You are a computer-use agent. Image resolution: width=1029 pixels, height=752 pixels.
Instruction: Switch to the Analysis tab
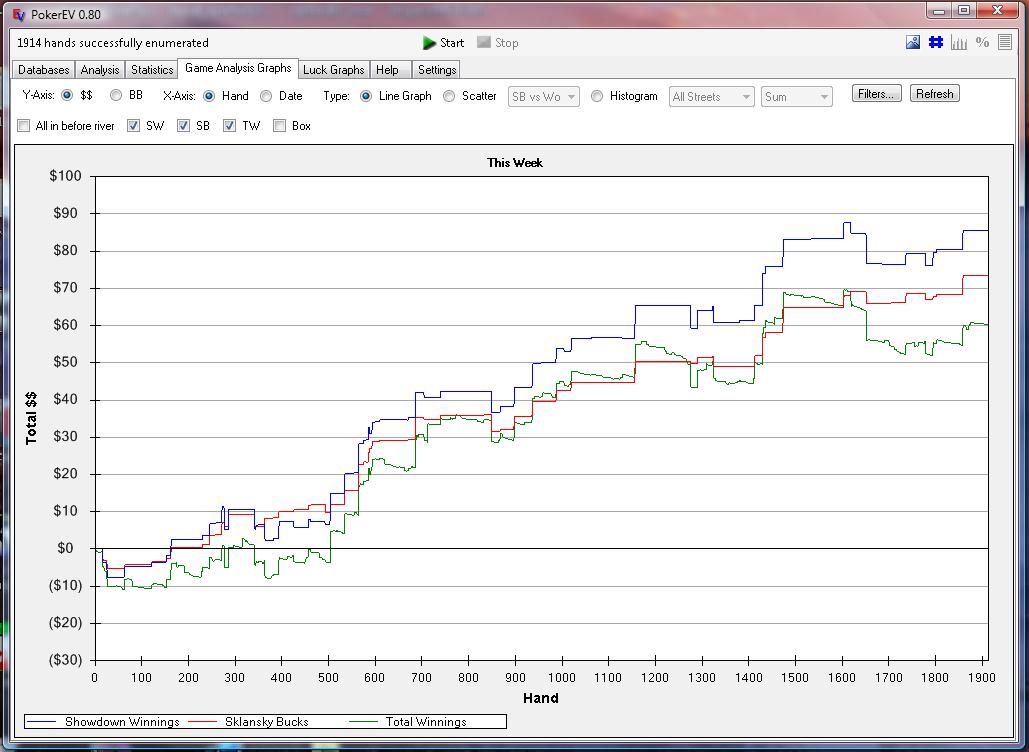tap(100, 70)
